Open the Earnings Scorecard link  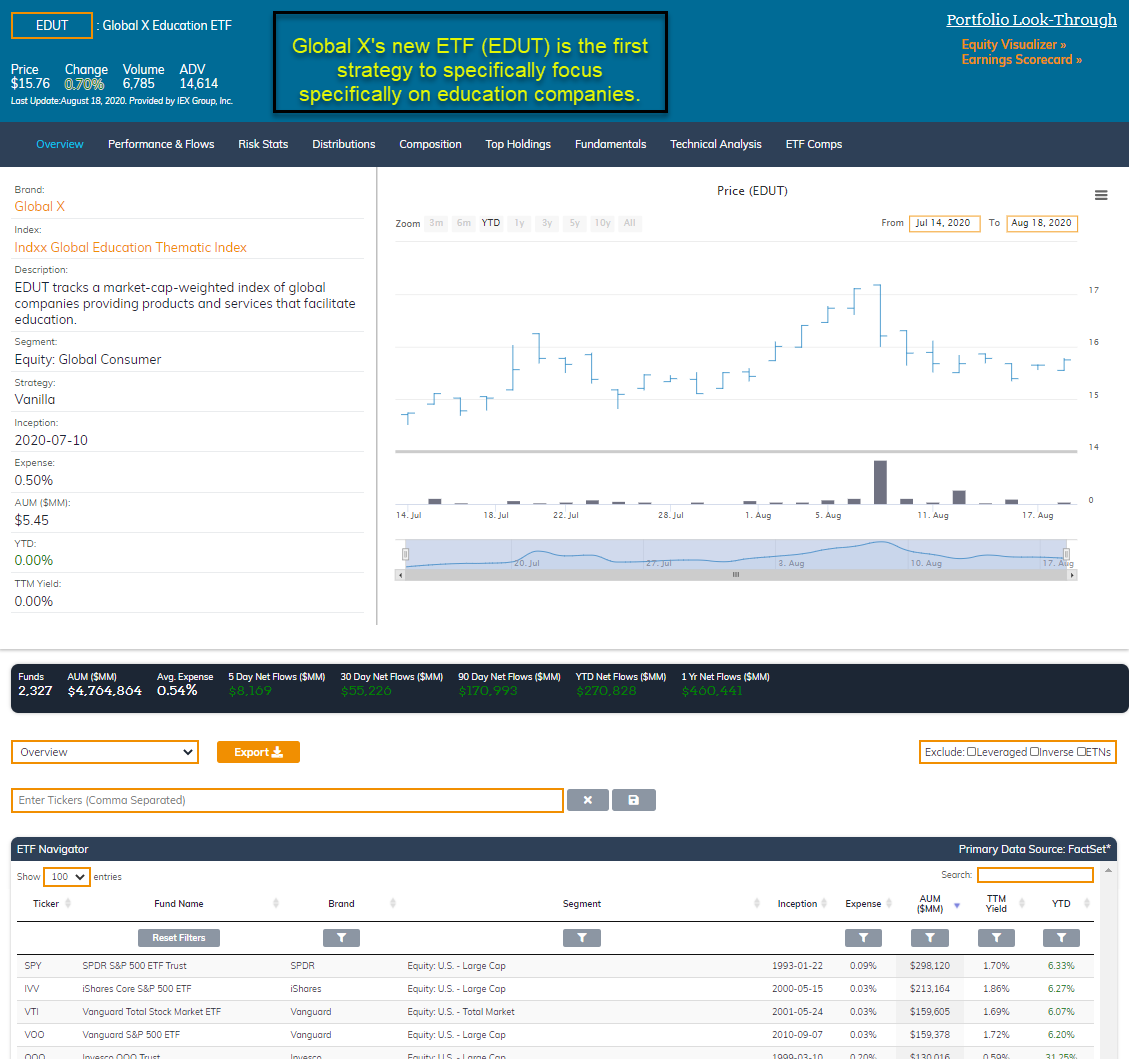(1021, 60)
